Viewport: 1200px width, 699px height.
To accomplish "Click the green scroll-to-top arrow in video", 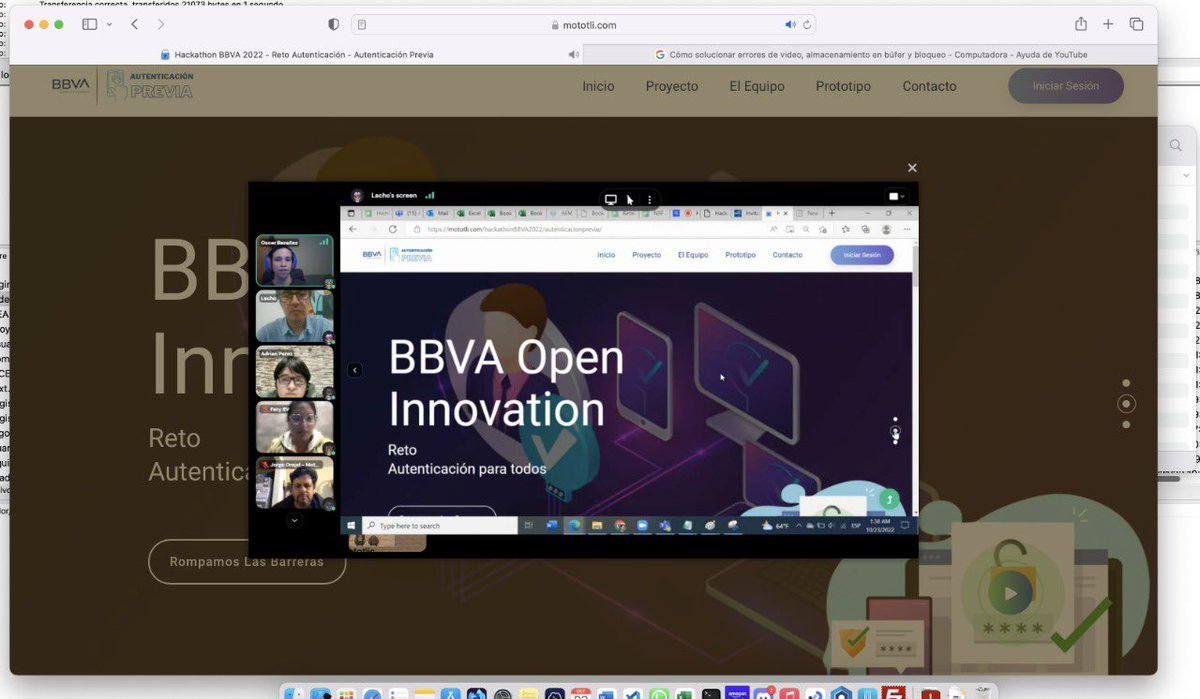I will click(889, 498).
